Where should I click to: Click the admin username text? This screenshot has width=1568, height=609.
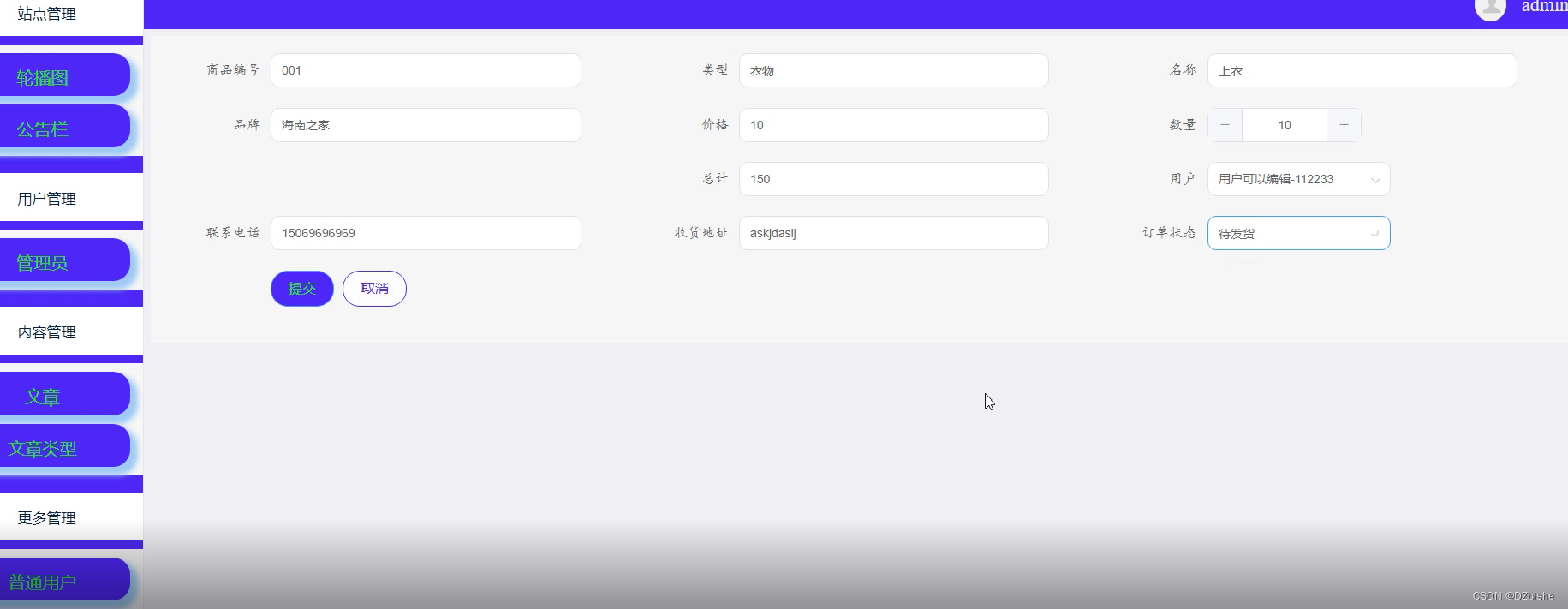1544,6
